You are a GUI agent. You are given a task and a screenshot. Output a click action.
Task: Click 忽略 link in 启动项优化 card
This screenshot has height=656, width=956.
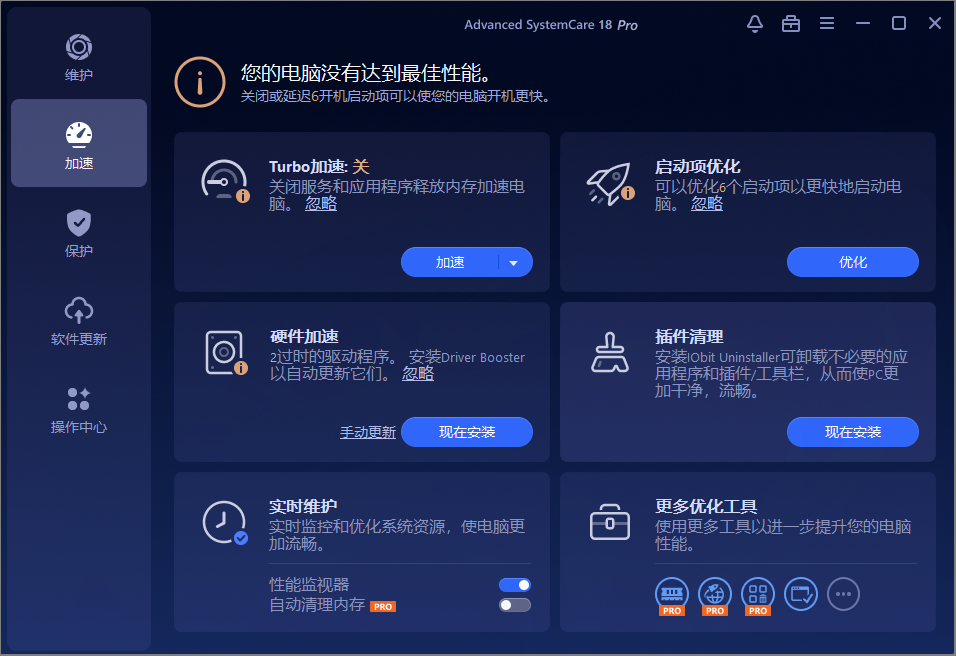tap(707, 204)
